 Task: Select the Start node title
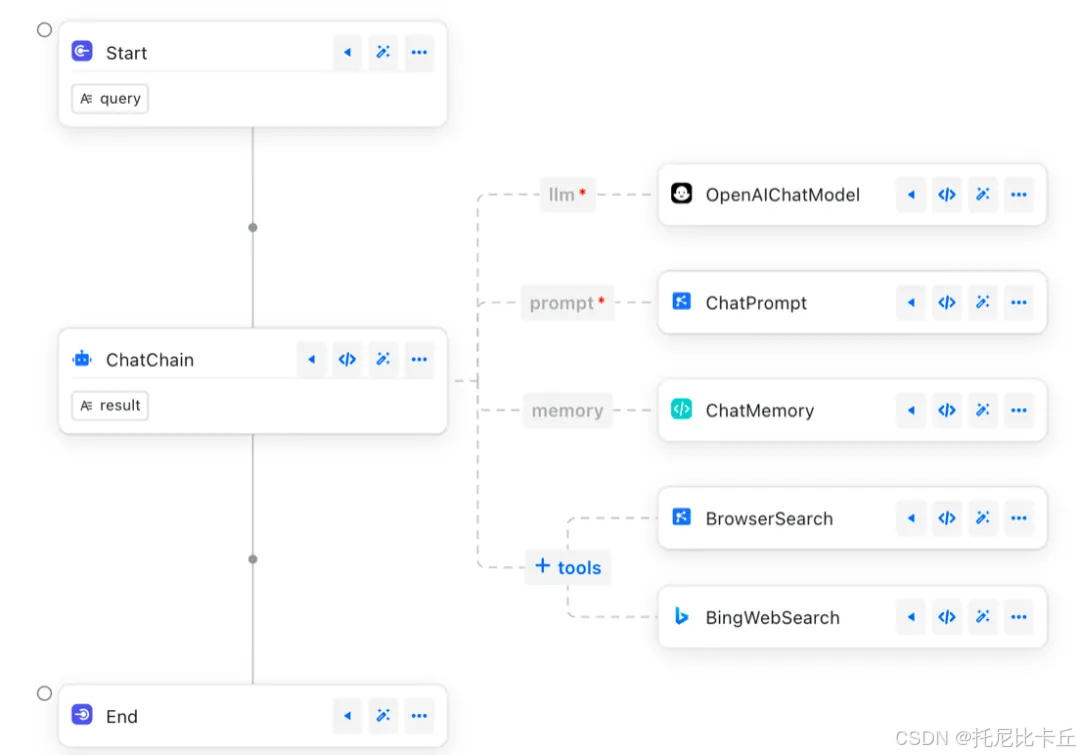(126, 53)
